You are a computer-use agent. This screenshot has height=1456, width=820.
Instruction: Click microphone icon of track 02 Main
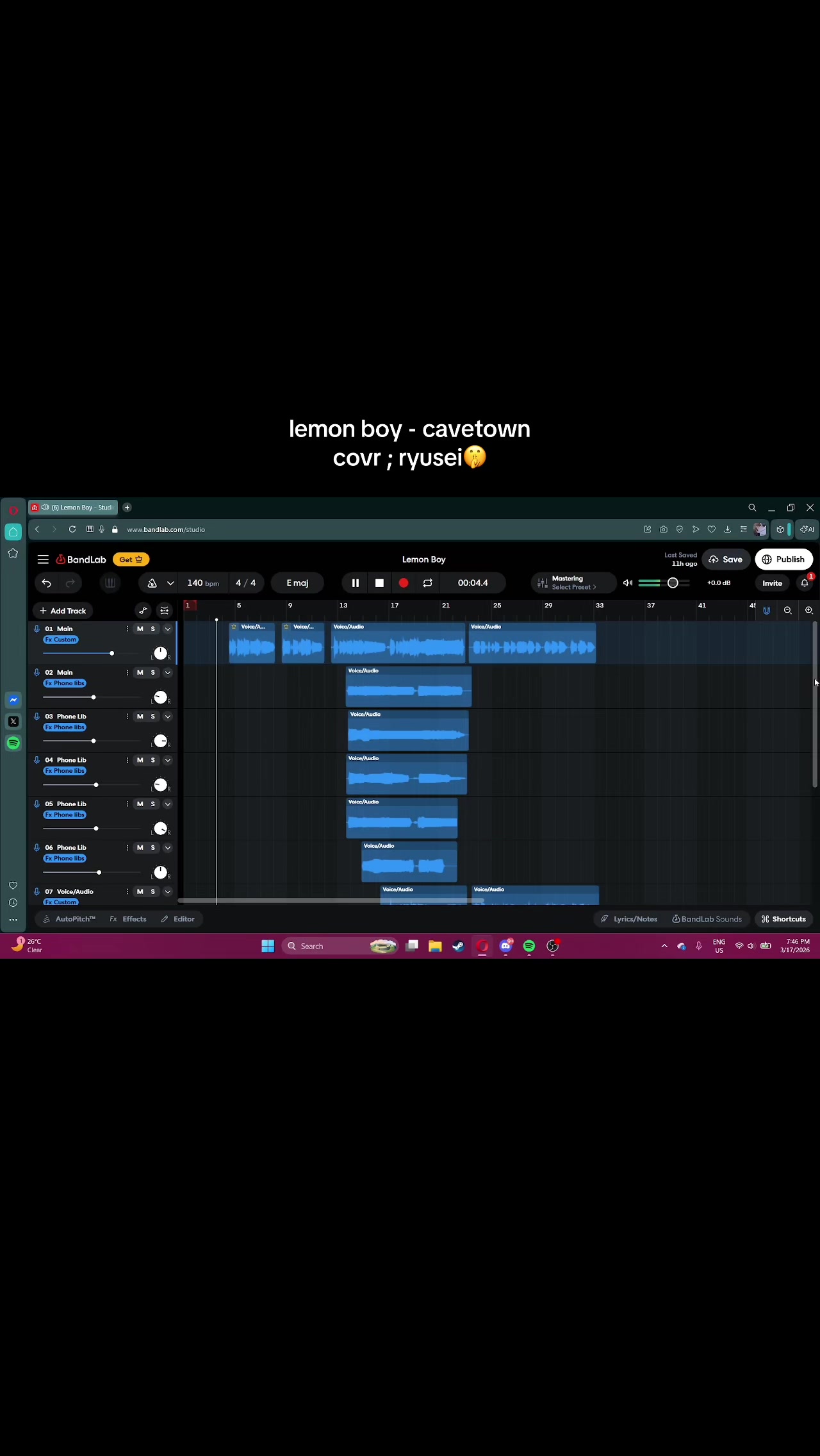click(37, 672)
